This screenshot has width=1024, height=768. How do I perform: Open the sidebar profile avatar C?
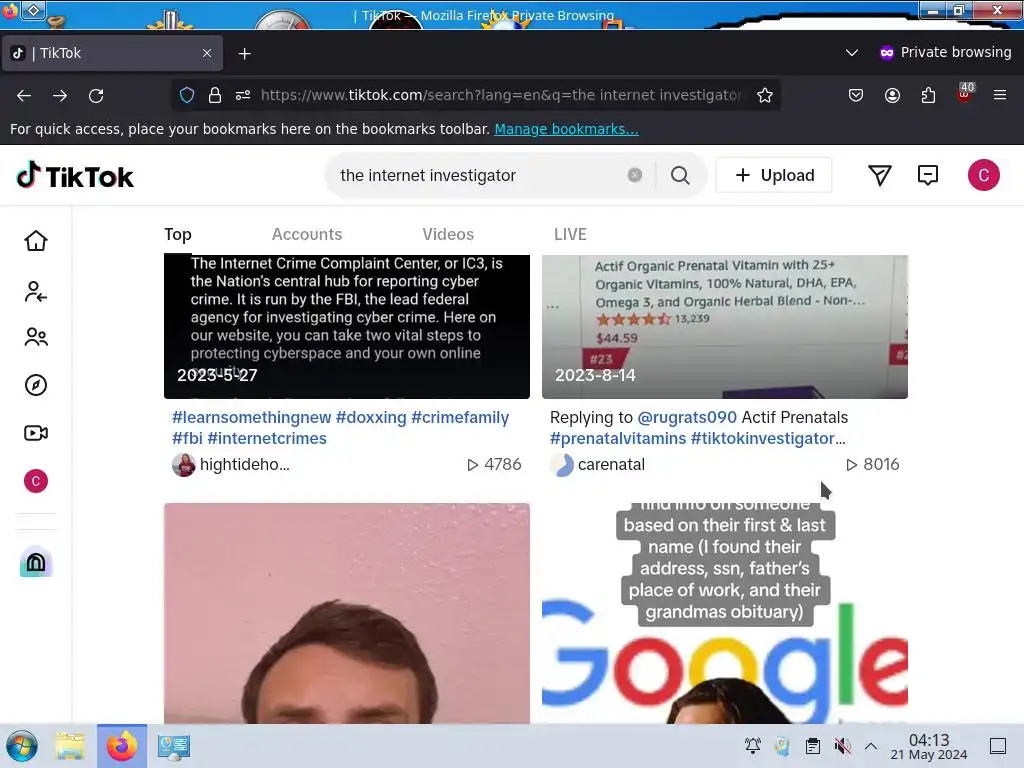(x=36, y=481)
